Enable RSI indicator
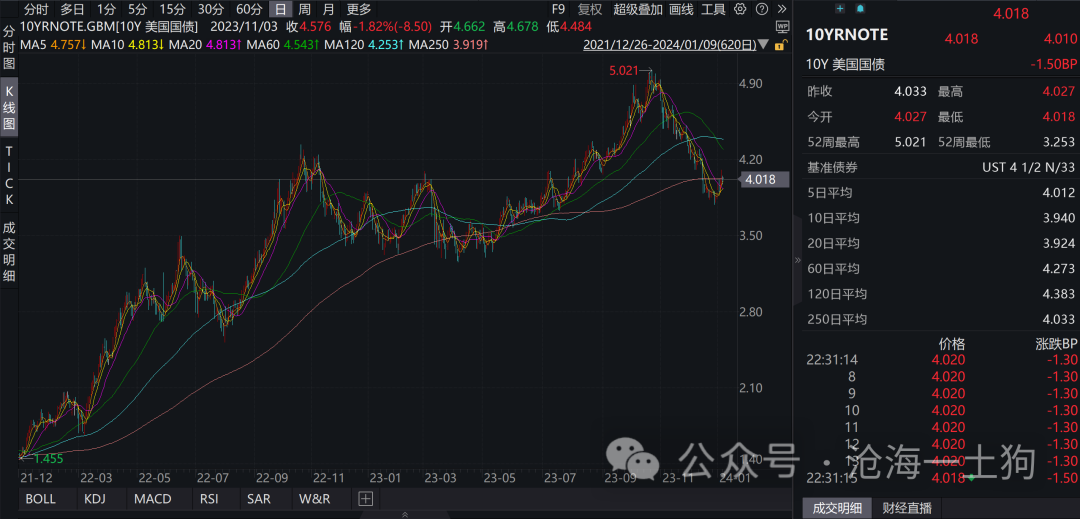1080x519 pixels. pos(209,498)
